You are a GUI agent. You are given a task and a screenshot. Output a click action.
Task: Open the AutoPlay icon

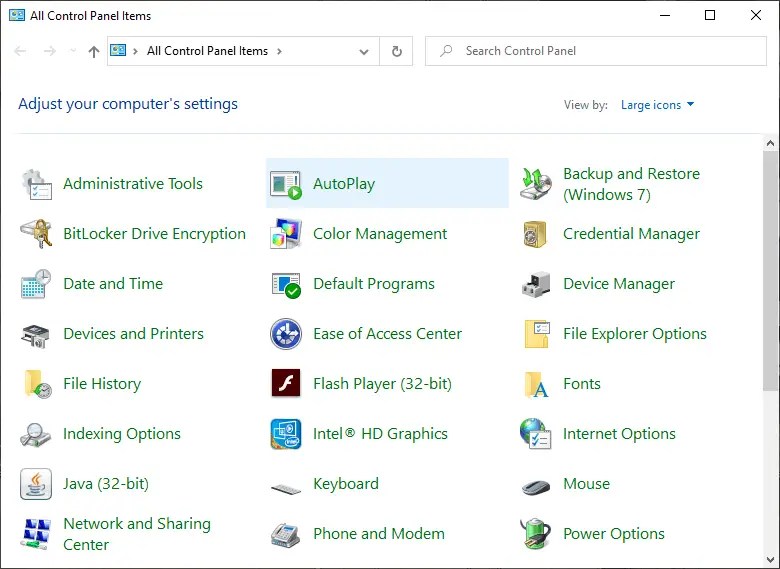(286, 184)
